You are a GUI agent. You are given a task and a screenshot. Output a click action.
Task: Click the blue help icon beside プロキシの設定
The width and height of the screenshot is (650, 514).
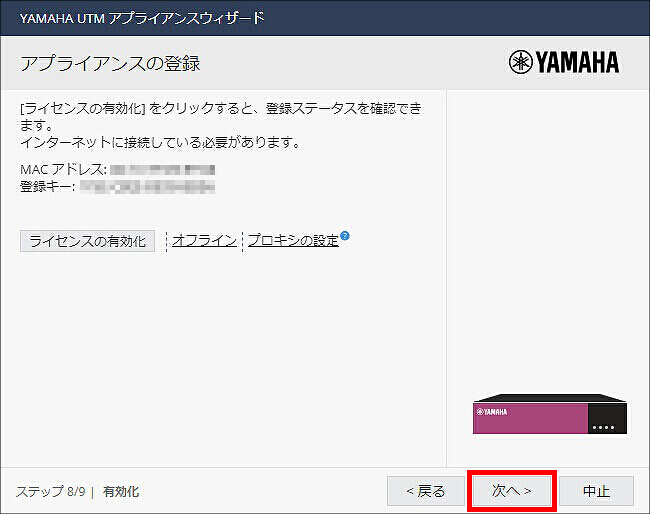coord(345,236)
